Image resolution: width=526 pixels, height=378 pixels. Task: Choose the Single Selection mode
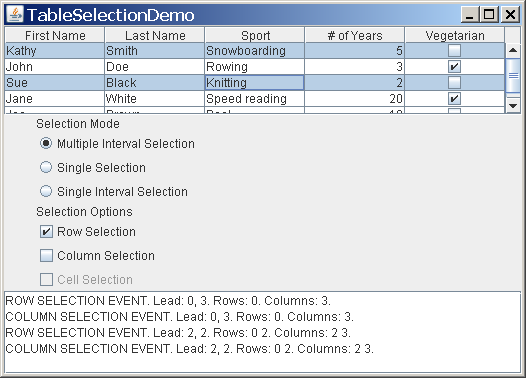point(46,167)
